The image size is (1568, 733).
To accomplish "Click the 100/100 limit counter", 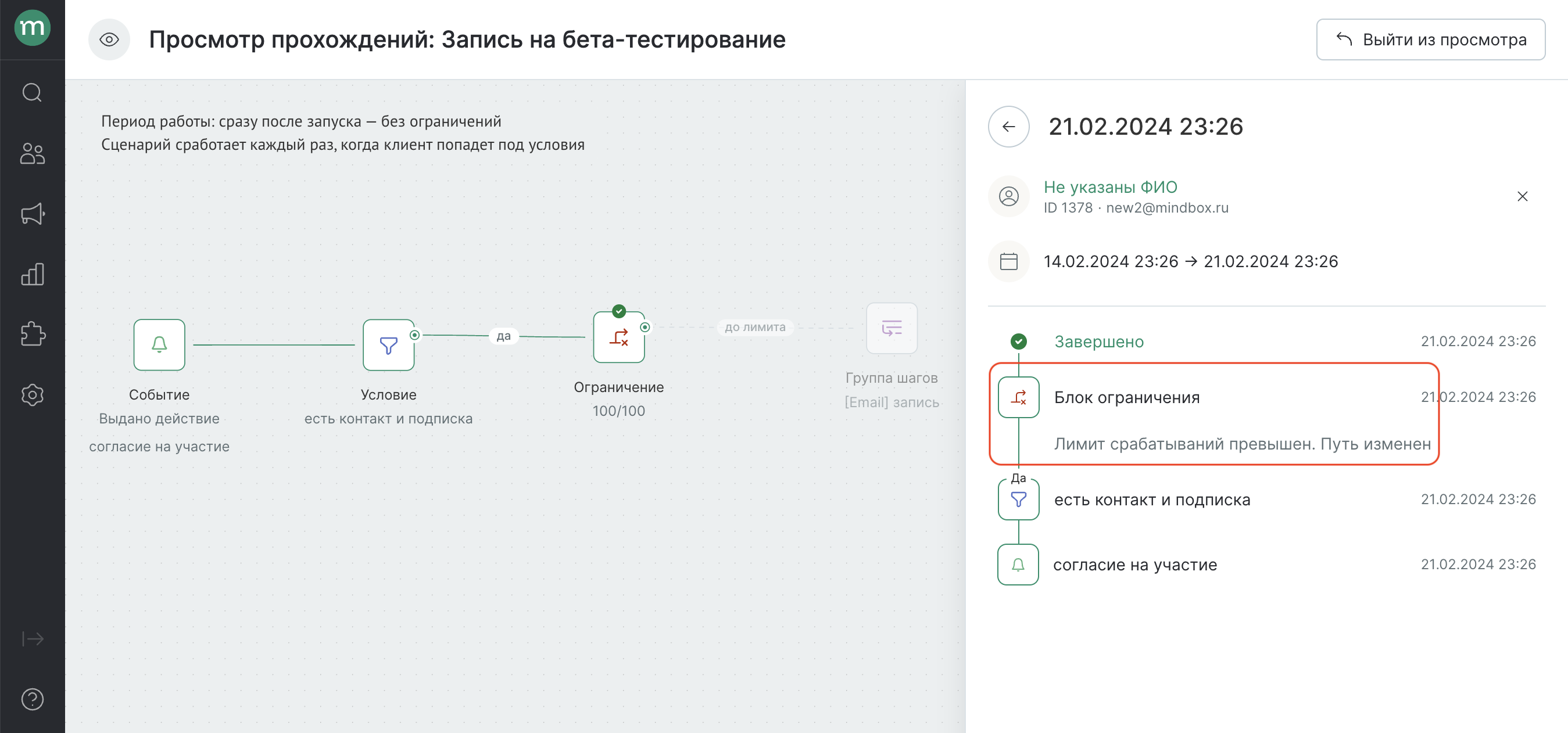I will [618, 411].
